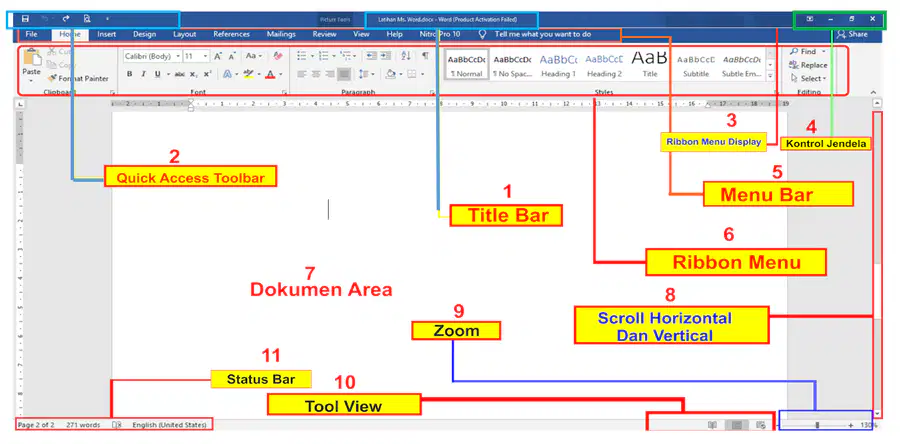Align text to the right
Image resolution: width=900 pixels, height=444 pixels.
(x=330, y=74)
